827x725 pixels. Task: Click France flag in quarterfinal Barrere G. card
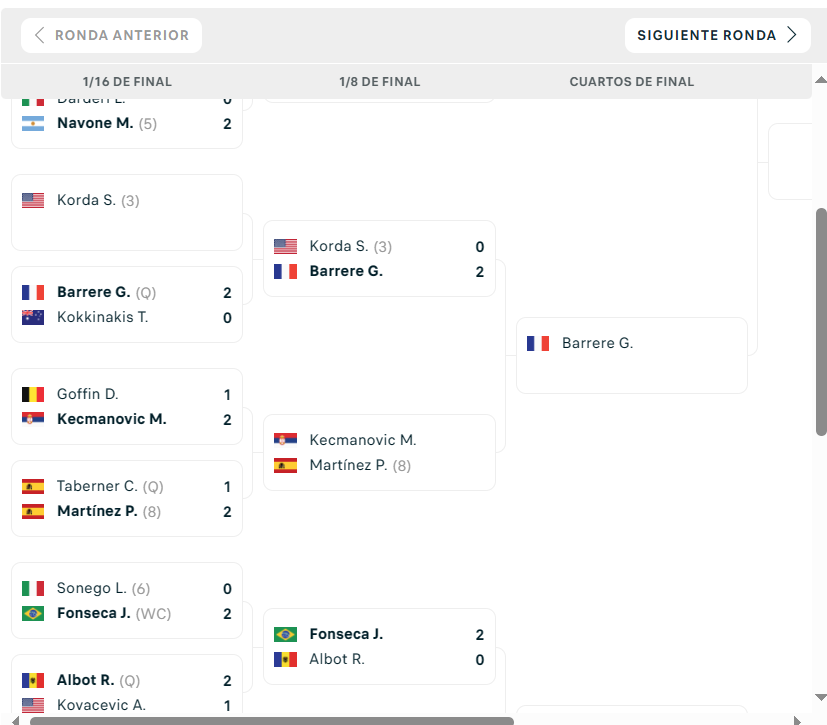[538, 343]
